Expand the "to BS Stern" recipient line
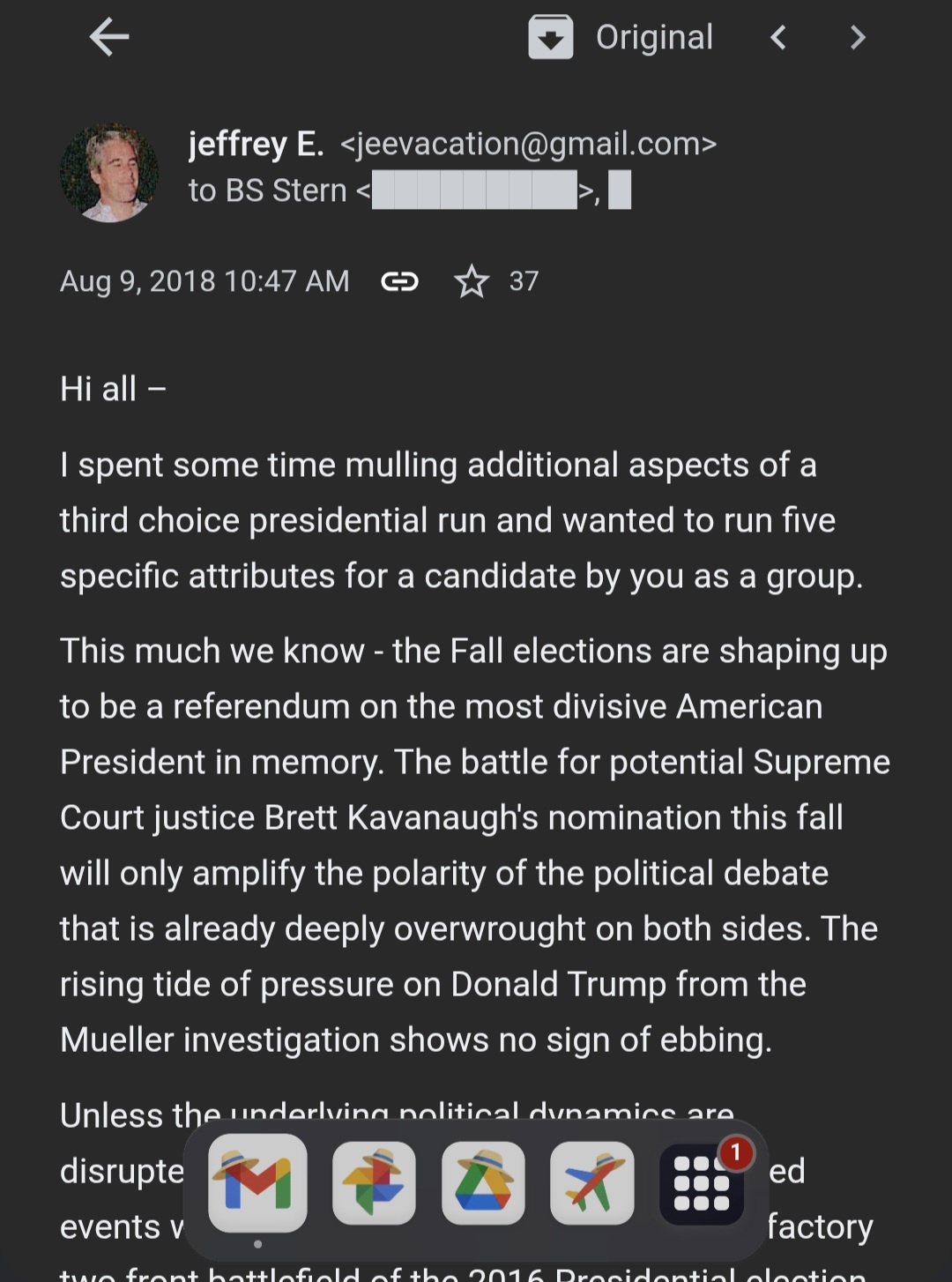The width and height of the screenshot is (952, 1282). 268,190
